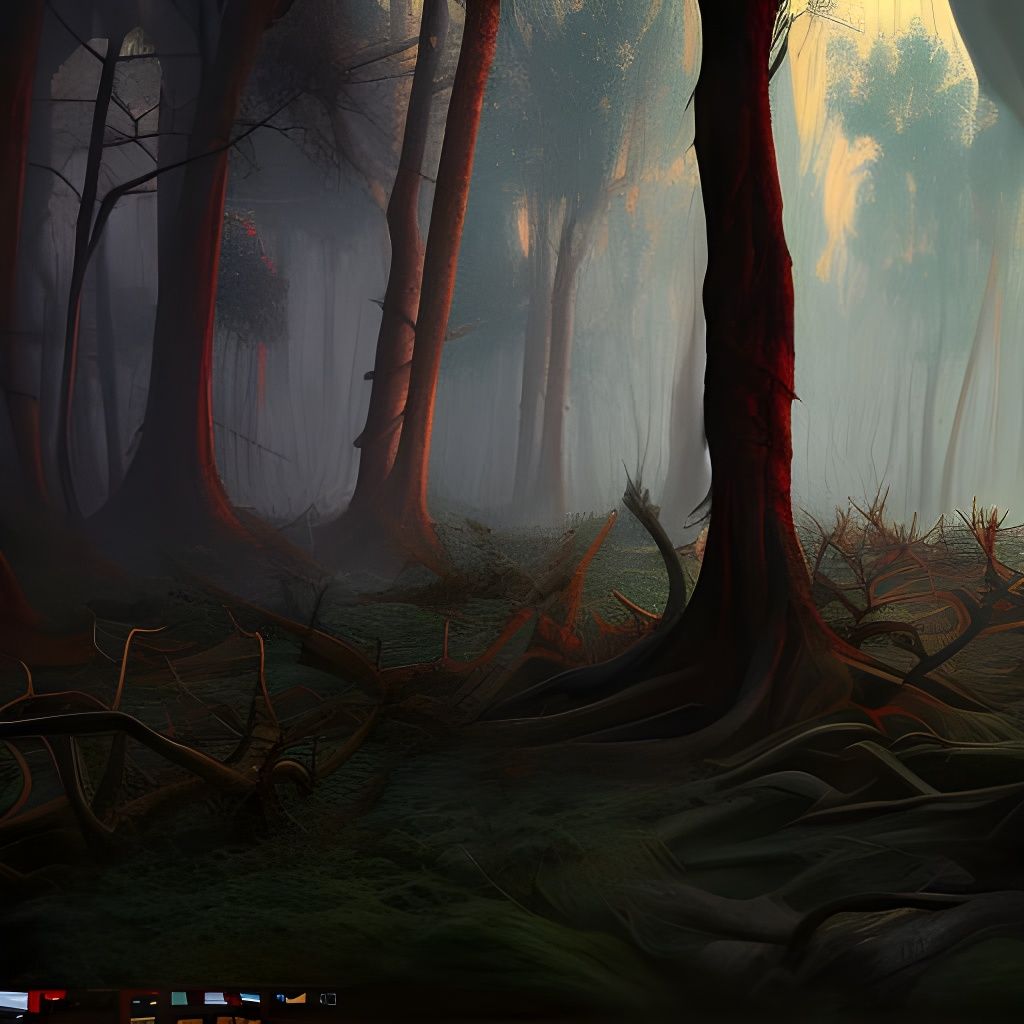Open the dark slot between the teal and blue icons
The height and width of the screenshot is (1024, 1024).
click(198, 997)
